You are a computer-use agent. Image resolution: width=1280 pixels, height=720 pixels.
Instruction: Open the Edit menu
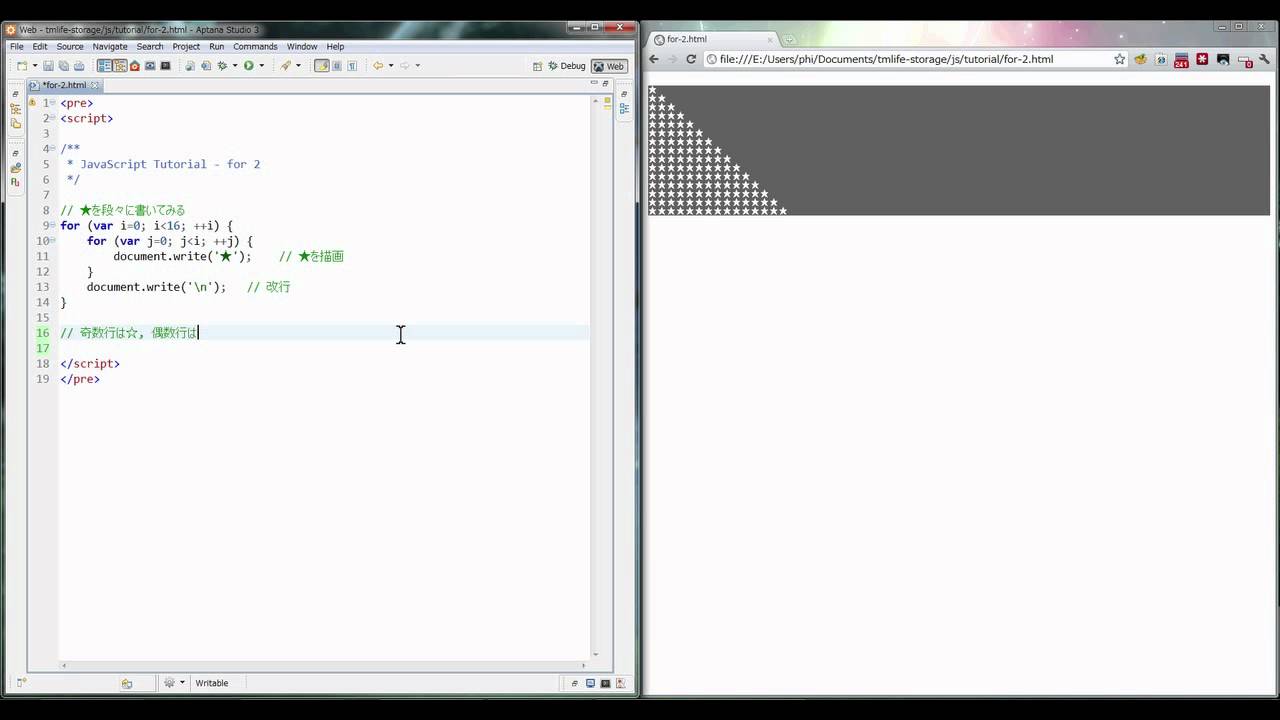[40, 46]
